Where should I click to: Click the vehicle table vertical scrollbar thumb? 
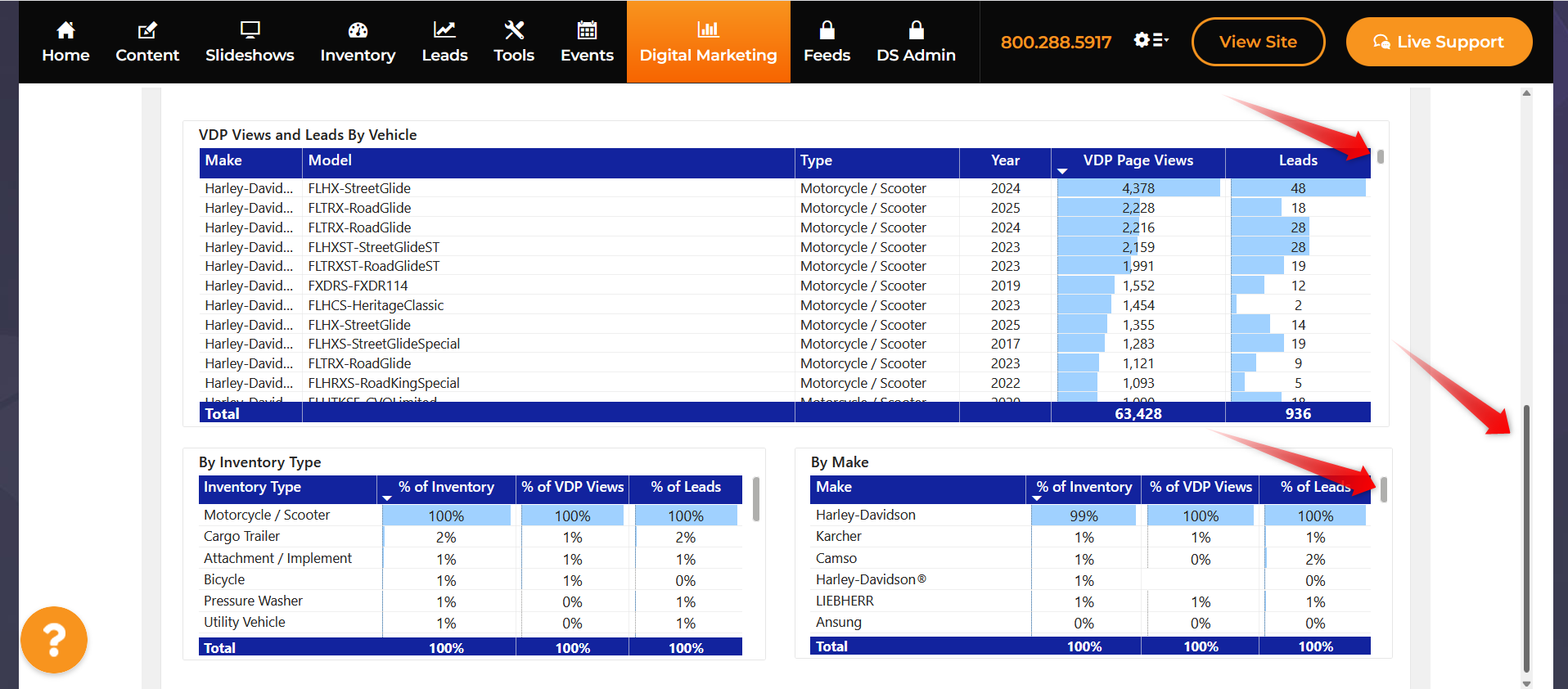(x=1381, y=156)
